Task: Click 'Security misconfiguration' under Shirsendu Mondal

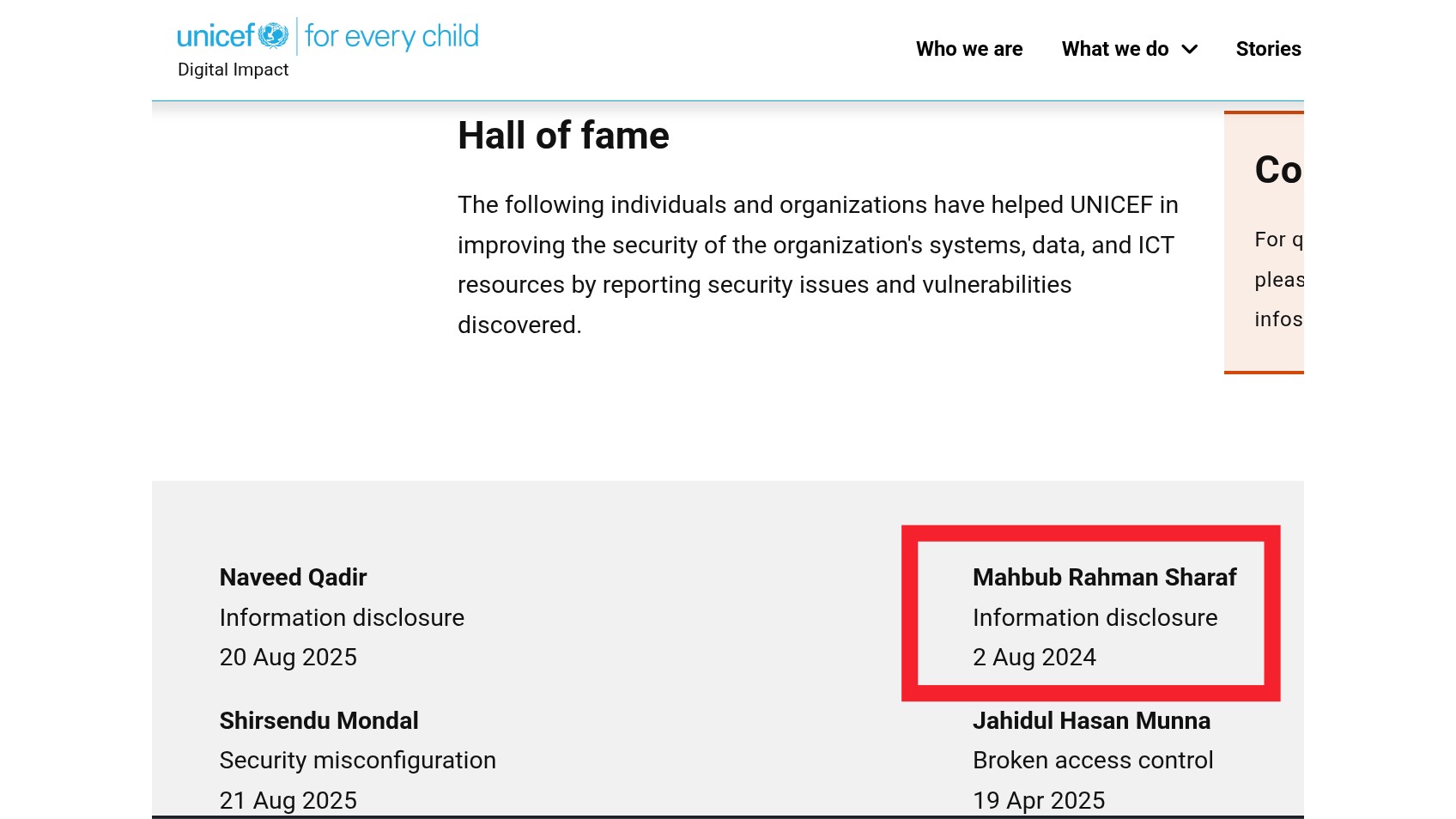Action: [x=357, y=761]
